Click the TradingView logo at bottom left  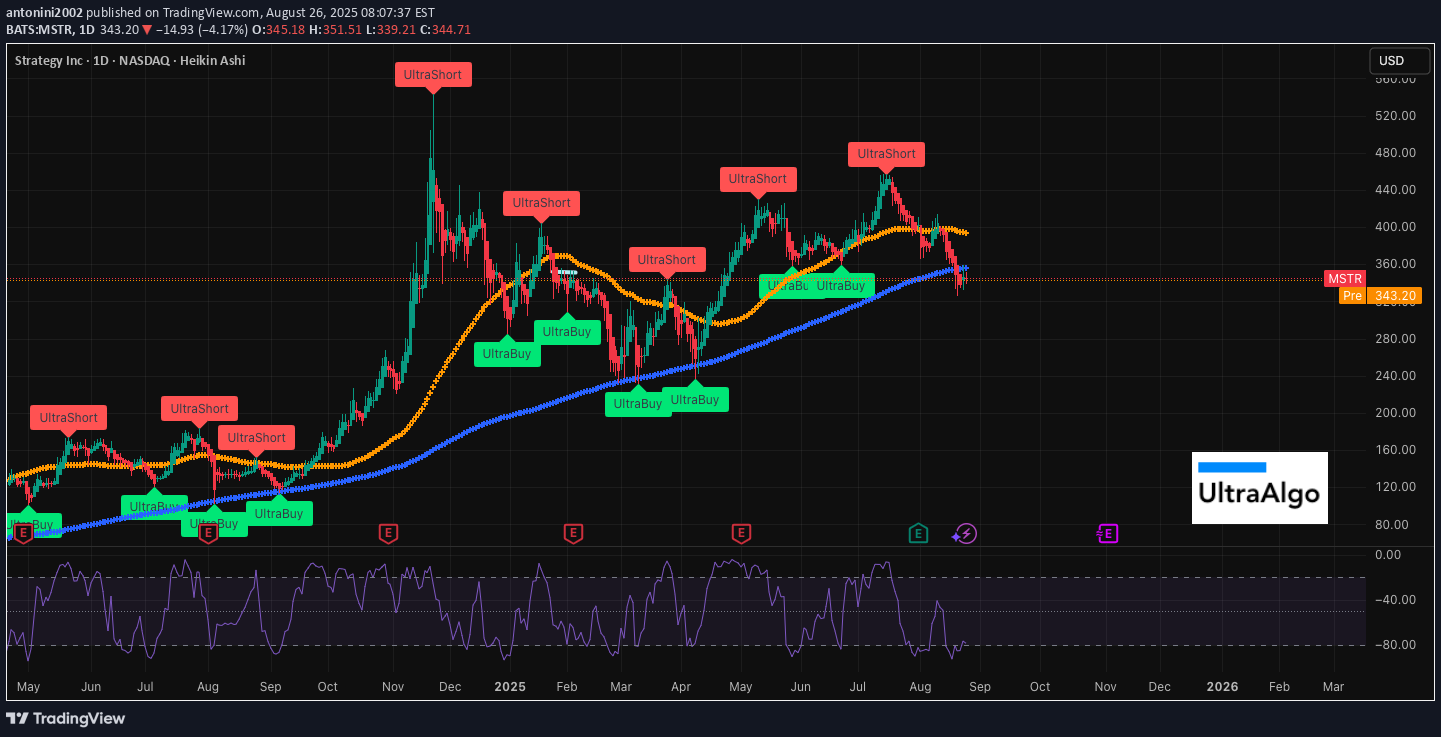pyautogui.click(x=65, y=718)
